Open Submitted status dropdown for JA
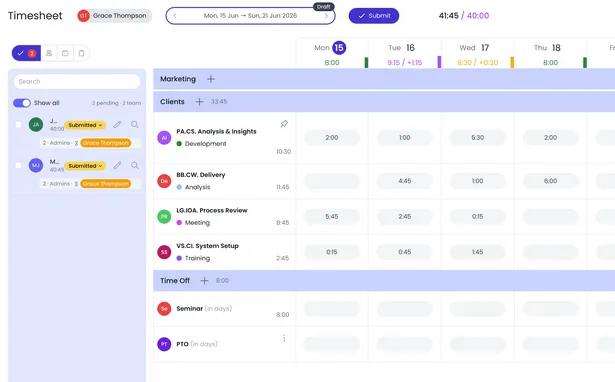 pos(85,125)
